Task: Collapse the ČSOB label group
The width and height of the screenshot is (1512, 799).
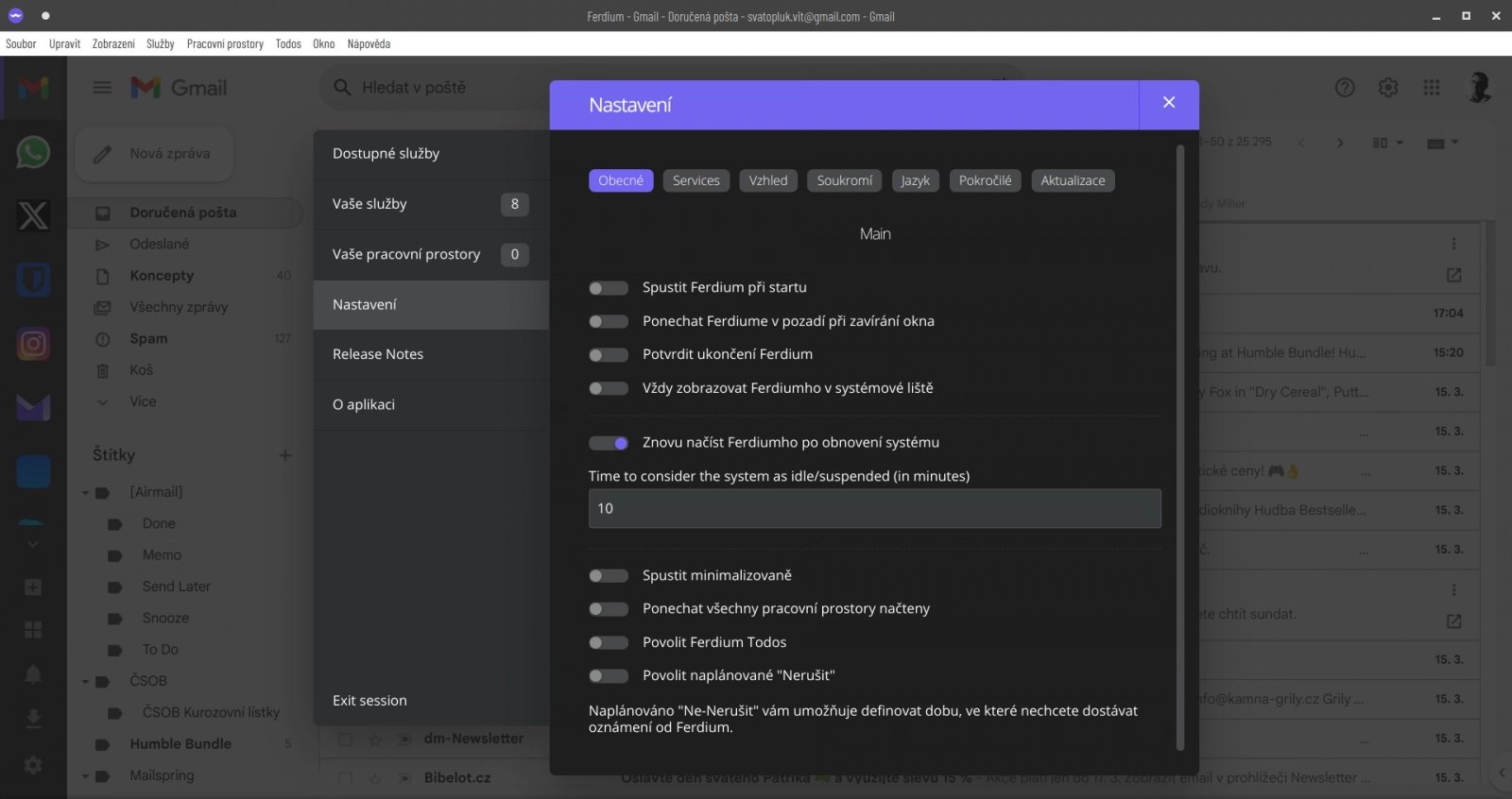Action: (x=85, y=682)
